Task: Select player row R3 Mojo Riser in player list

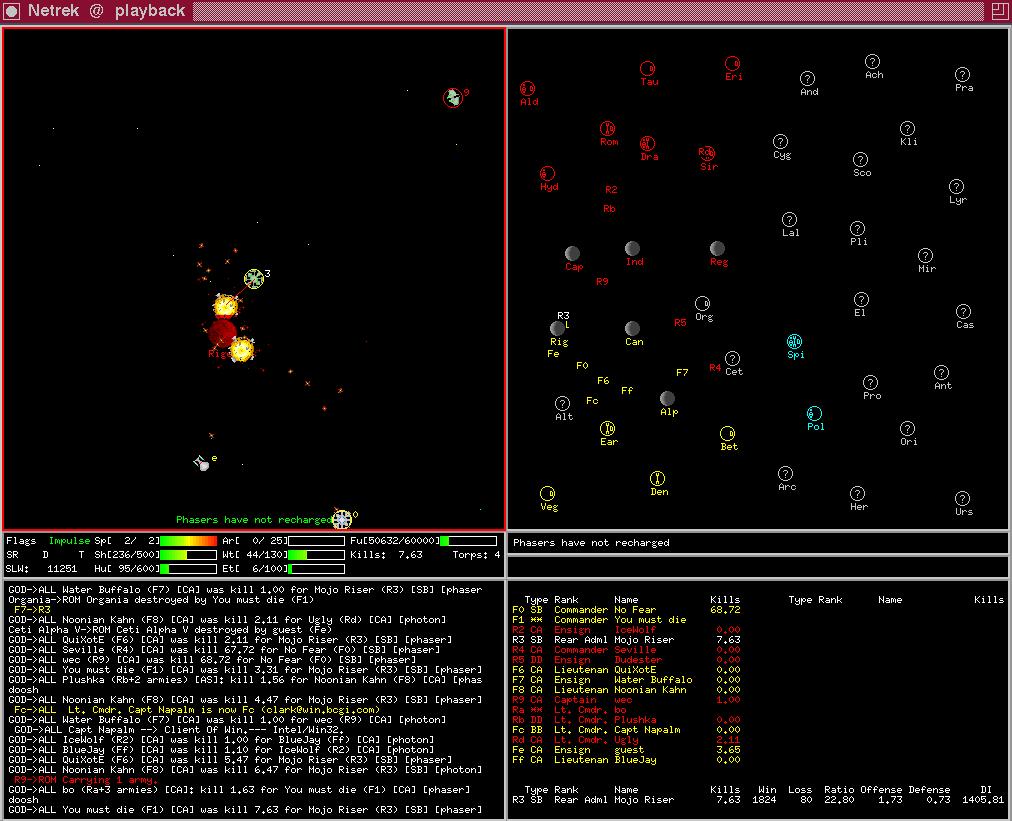Action: [626, 640]
